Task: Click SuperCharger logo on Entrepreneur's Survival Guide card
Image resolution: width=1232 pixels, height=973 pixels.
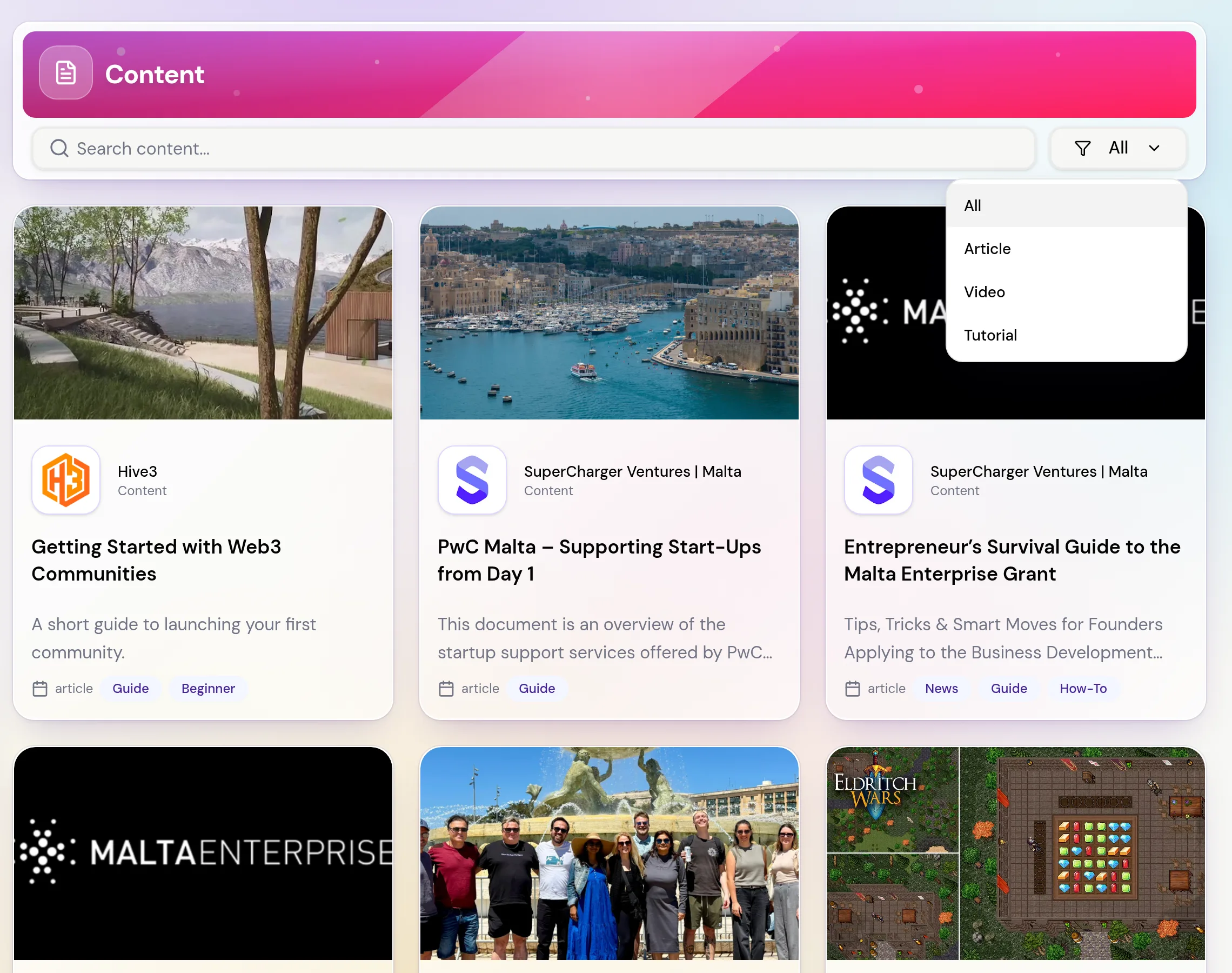Action: 879,479
